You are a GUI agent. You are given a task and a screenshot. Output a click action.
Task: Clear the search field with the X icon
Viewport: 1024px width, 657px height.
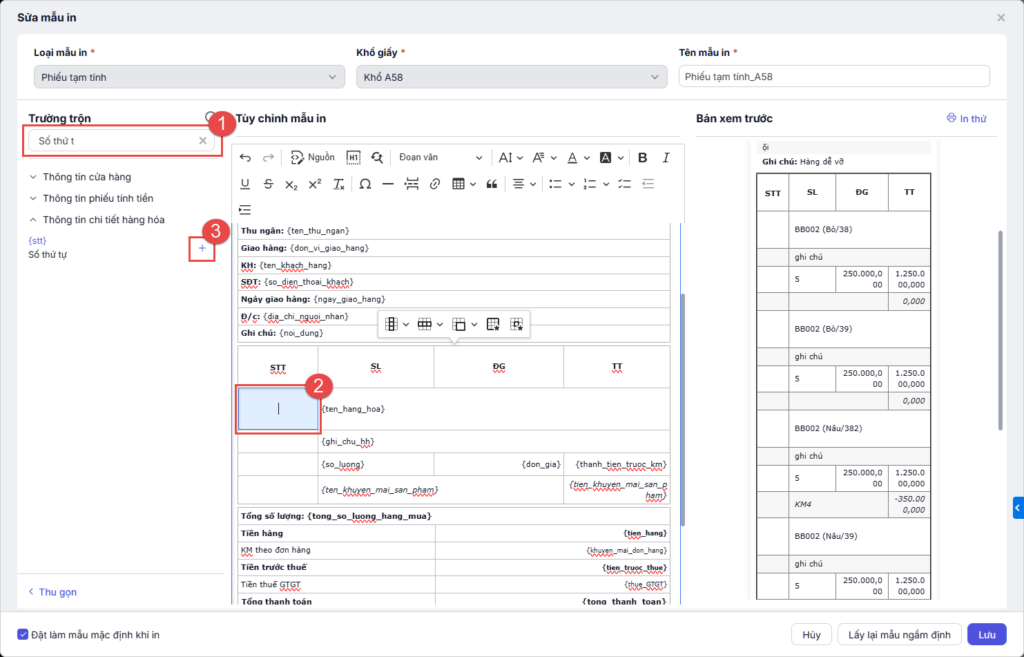pos(203,141)
